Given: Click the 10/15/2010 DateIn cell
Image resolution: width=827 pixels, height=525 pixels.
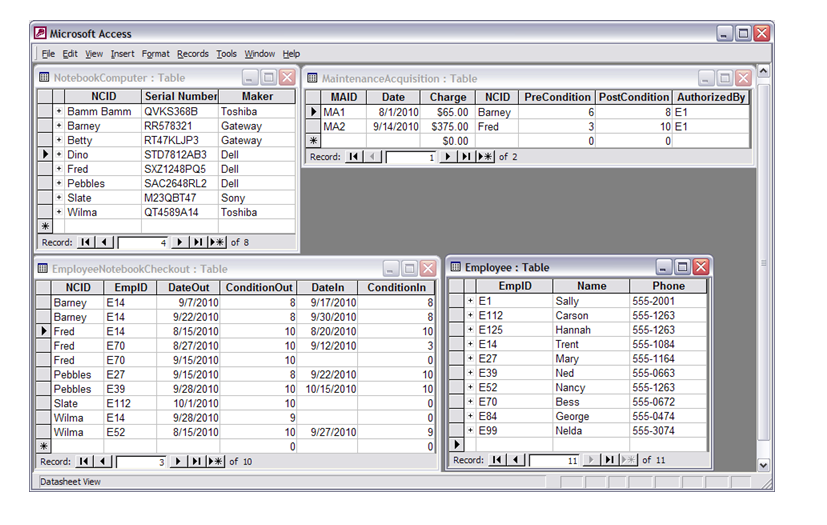Looking at the screenshot, I should pos(328,389).
